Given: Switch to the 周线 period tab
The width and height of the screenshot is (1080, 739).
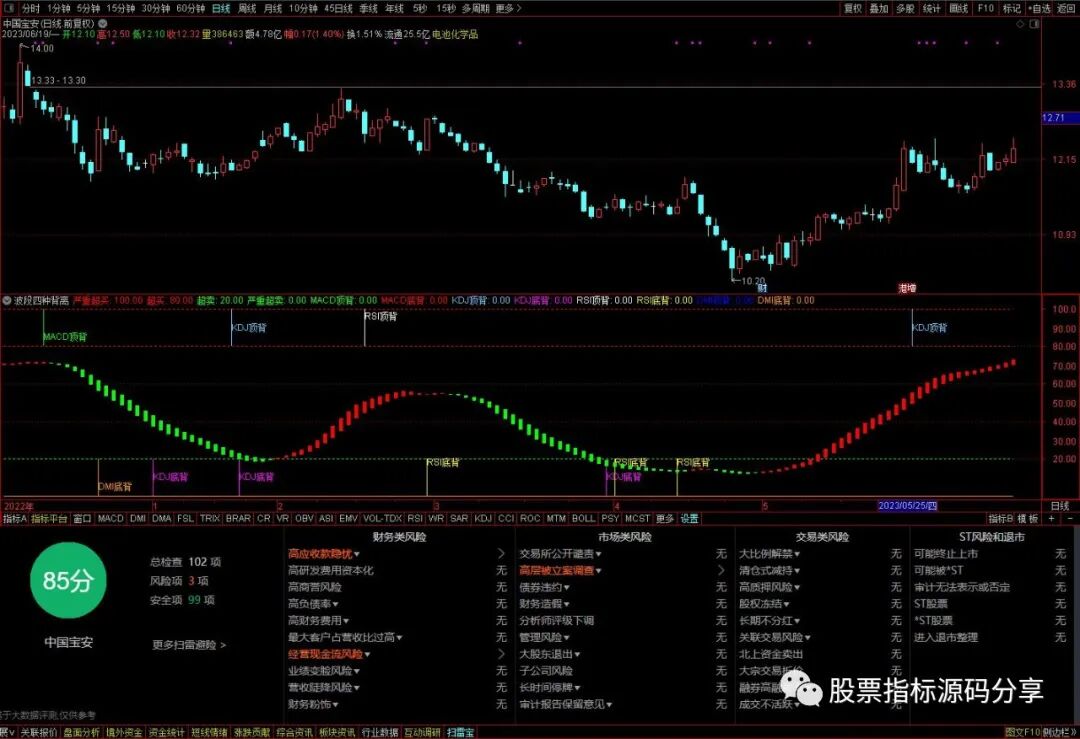Looking at the screenshot, I should 247,8.
